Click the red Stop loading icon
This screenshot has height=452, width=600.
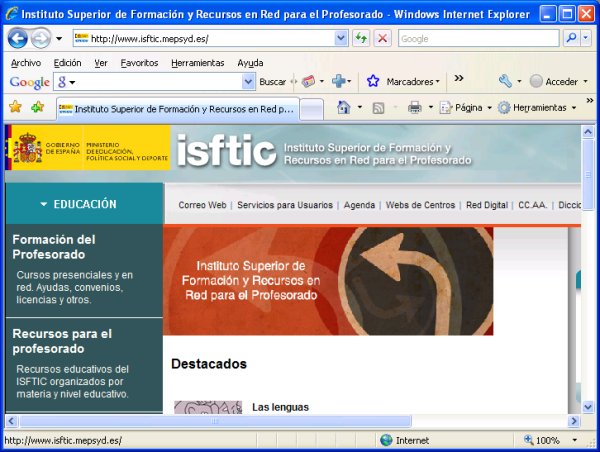(x=382, y=38)
